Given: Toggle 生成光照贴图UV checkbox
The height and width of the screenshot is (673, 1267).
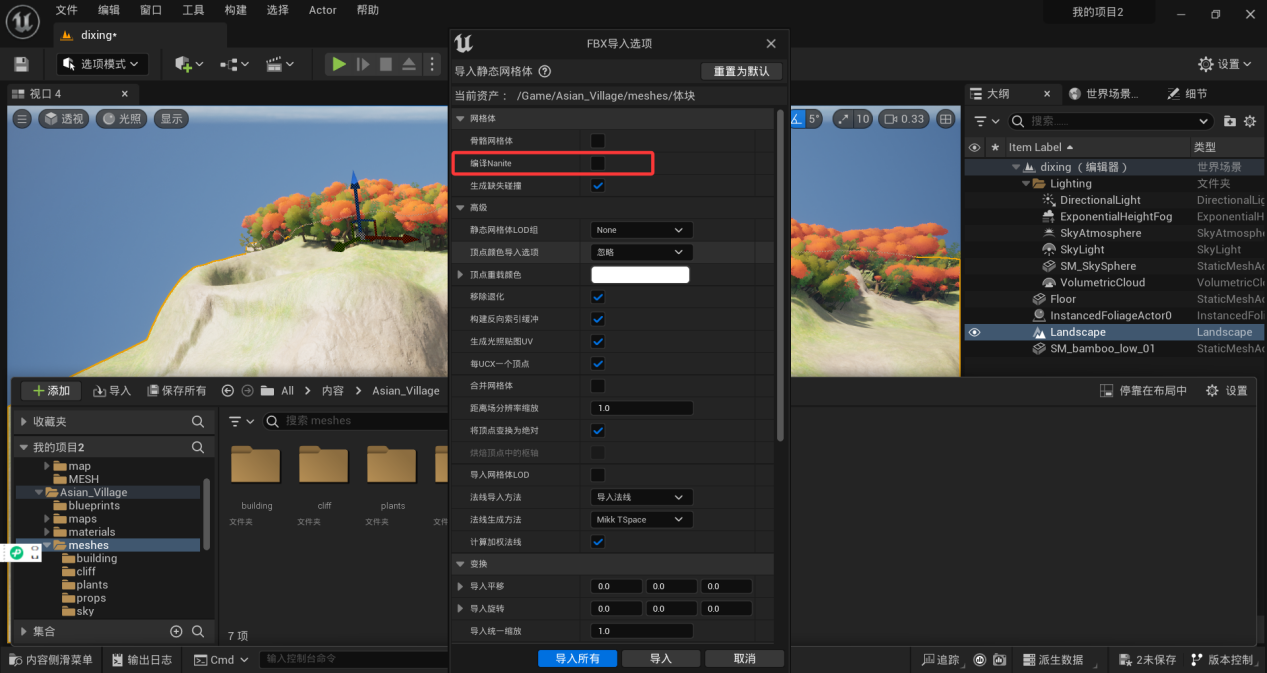Looking at the screenshot, I should (598, 342).
